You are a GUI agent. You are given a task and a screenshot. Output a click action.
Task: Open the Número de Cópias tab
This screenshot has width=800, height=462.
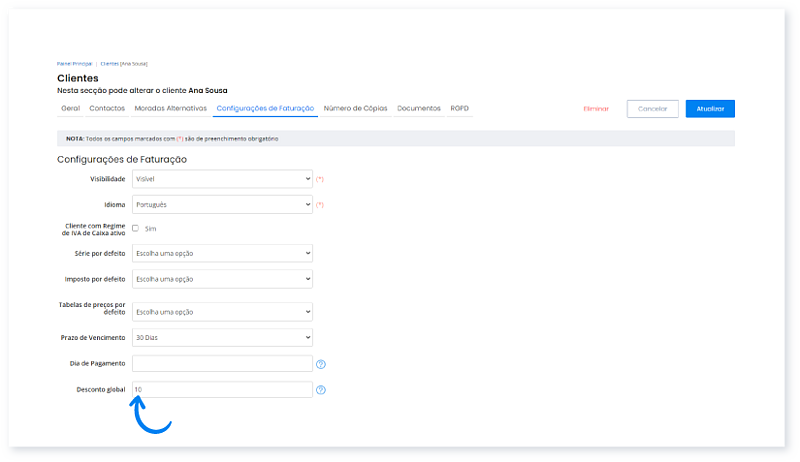click(356, 108)
